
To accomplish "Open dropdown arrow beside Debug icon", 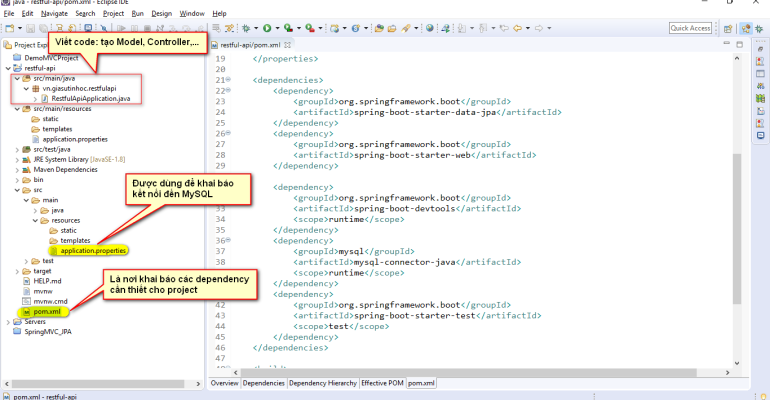I will [x=256, y=28].
